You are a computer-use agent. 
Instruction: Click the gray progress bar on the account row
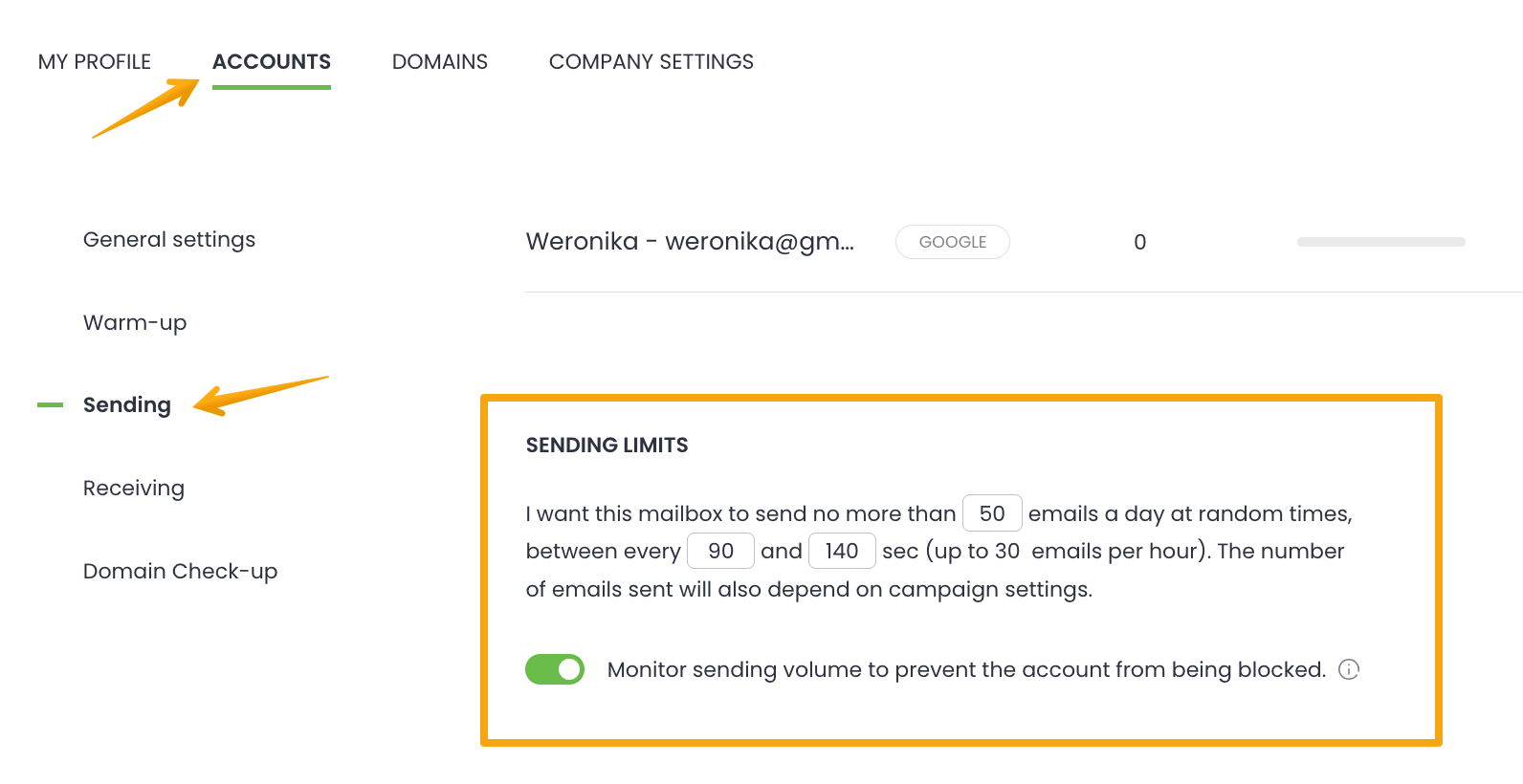1380,242
